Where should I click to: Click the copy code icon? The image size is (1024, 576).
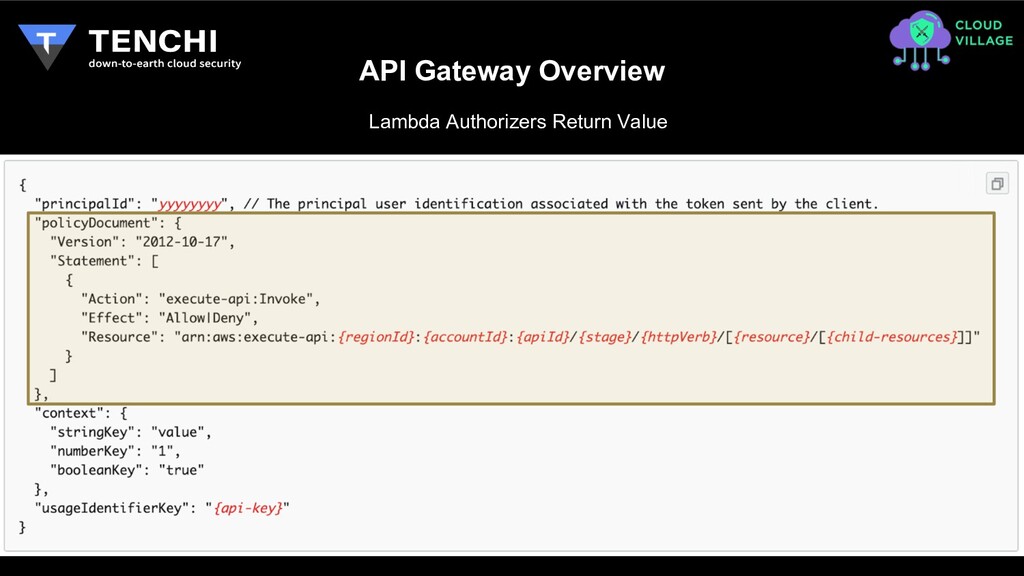tap(997, 184)
